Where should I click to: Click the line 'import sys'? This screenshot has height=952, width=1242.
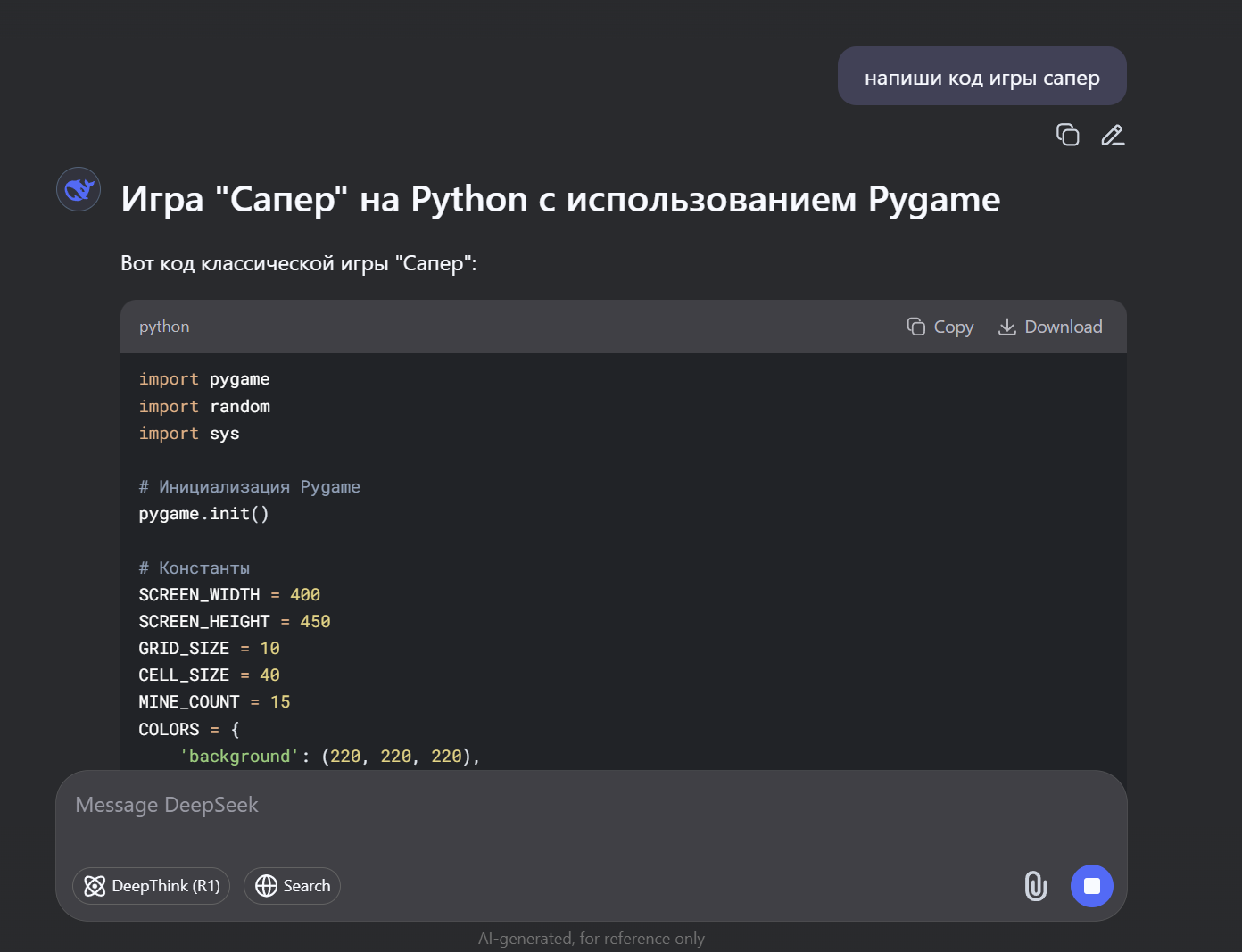pyautogui.click(x=189, y=434)
